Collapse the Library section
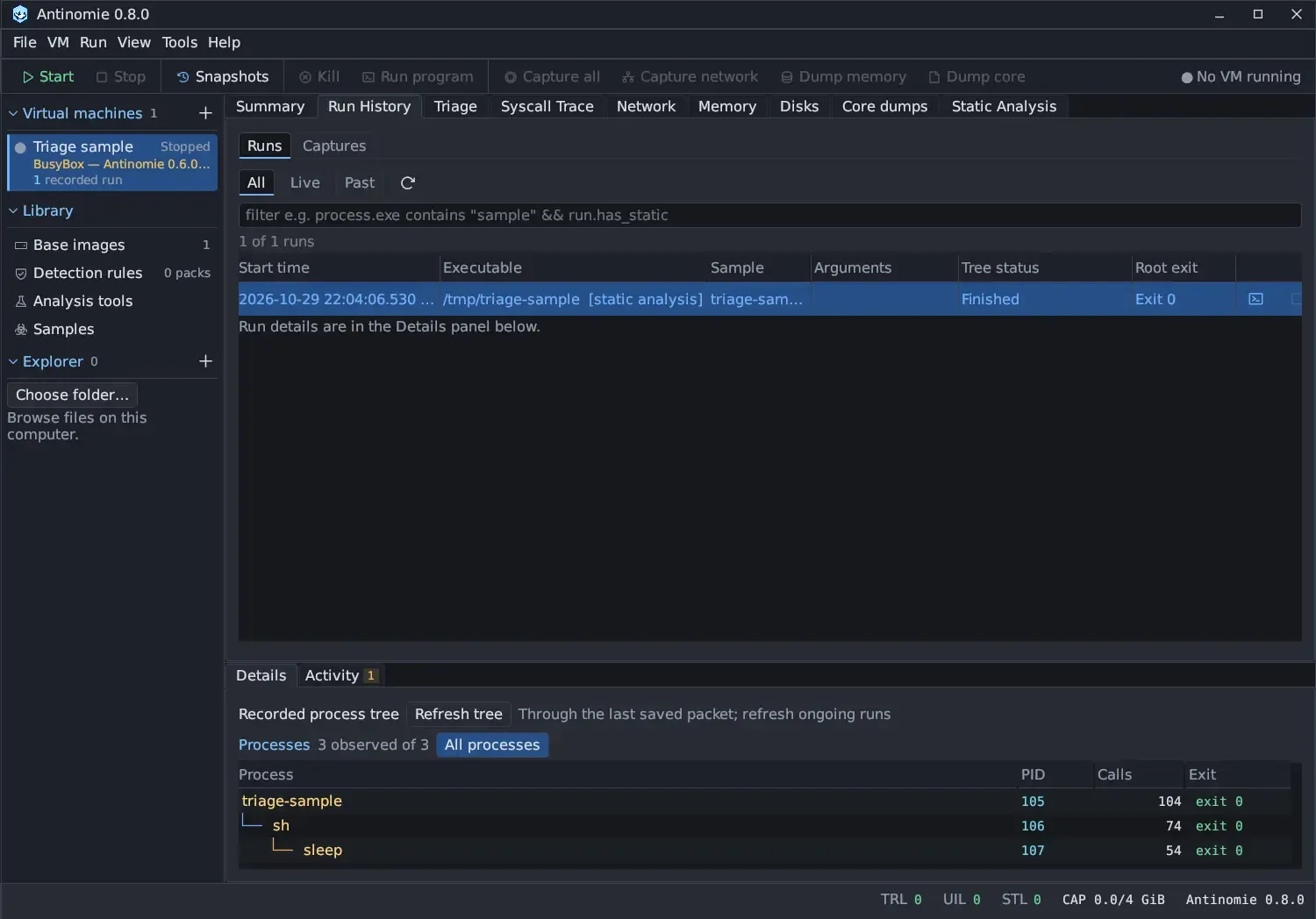This screenshot has height=919, width=1316. click(13, 210)
